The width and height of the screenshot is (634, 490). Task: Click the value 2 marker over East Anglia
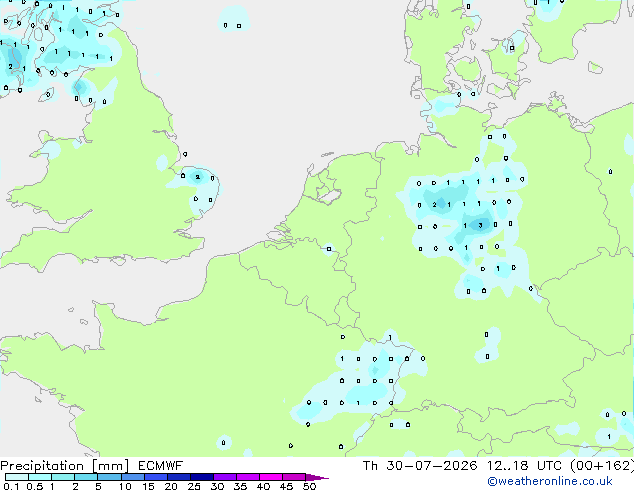(198, 177)
